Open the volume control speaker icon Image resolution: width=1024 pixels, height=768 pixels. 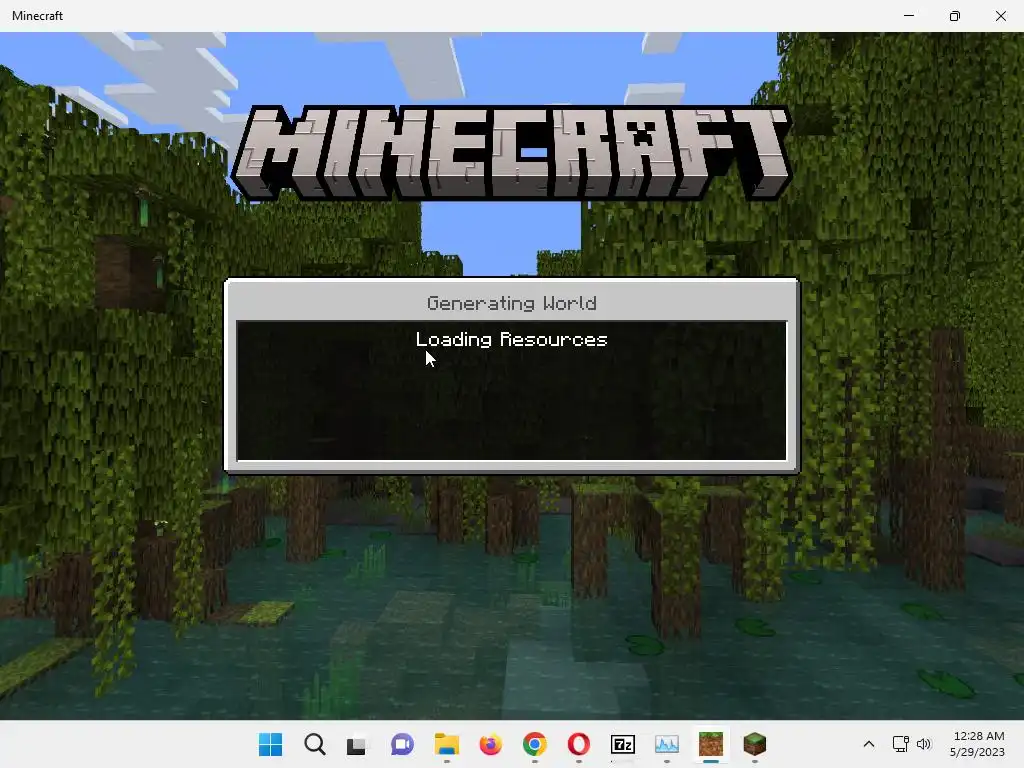(x=923, y=744)
